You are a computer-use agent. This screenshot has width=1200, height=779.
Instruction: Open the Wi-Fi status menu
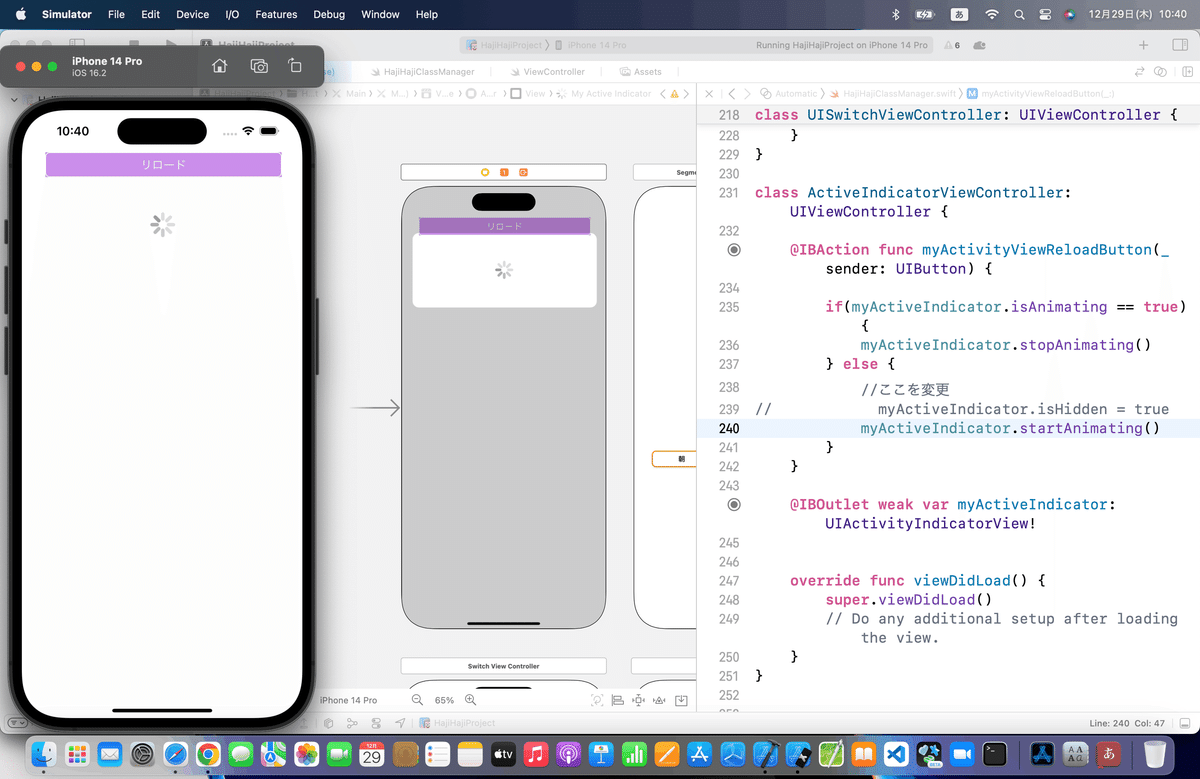tap(991, 14)
